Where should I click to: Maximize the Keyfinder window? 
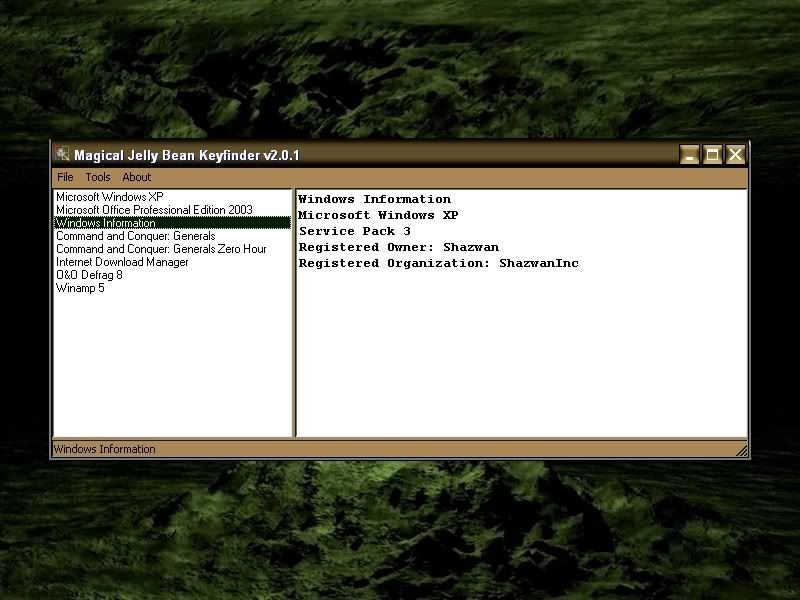pos(712,154)
